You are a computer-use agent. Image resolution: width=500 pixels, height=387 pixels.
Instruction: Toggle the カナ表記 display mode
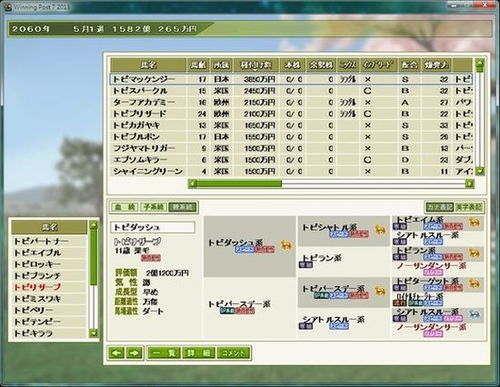pyautogui.click(x=439, y=207)
